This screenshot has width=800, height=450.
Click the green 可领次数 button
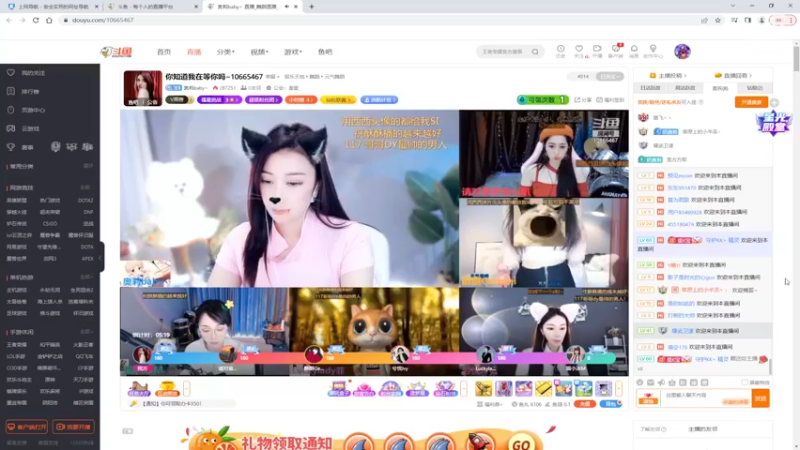pos(543,99)
